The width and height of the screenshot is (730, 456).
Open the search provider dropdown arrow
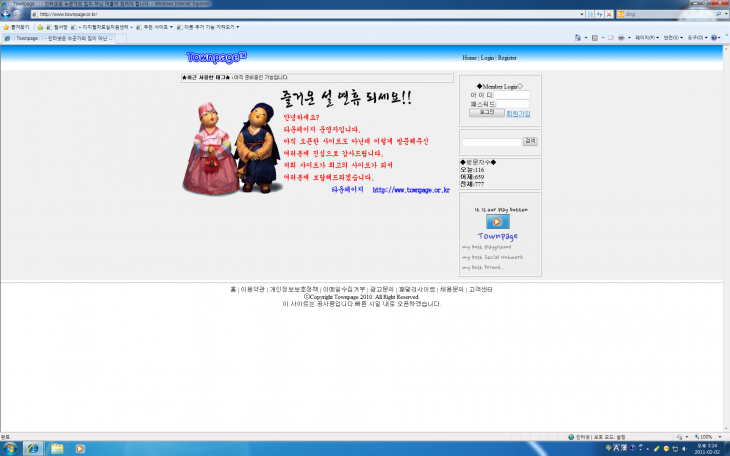(726, 14)
